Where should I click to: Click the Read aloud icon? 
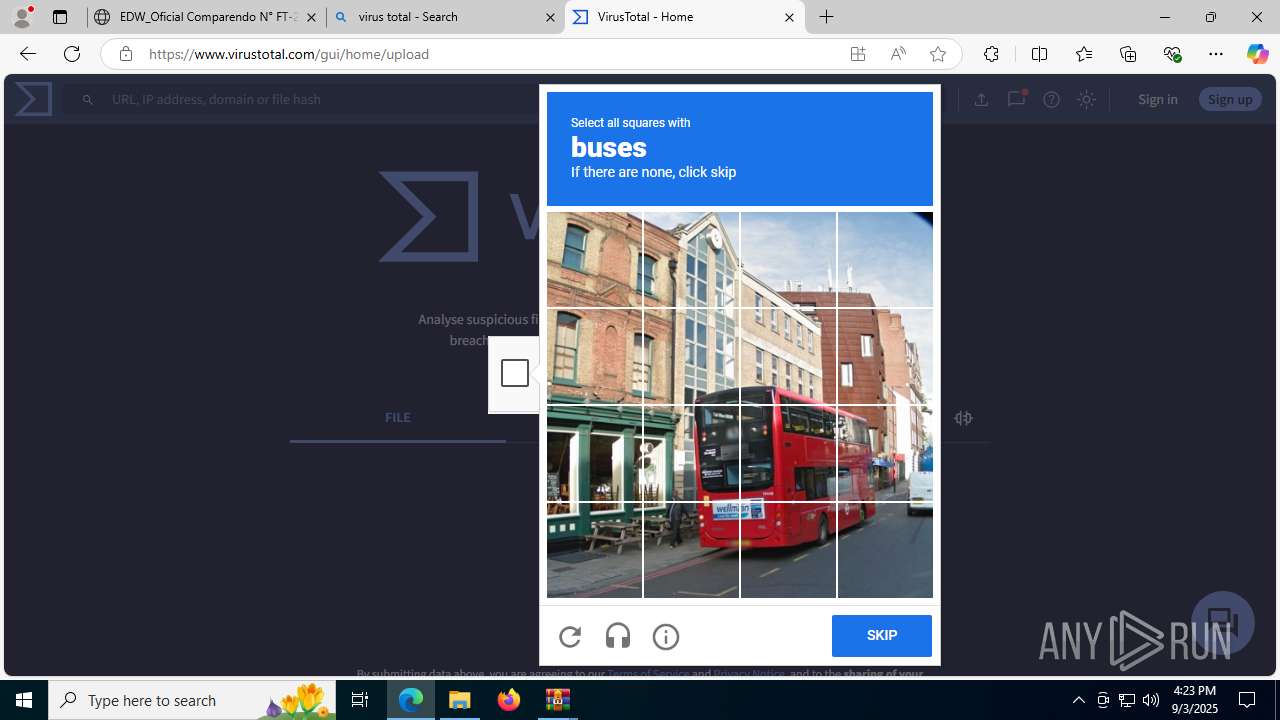[898, 54]
